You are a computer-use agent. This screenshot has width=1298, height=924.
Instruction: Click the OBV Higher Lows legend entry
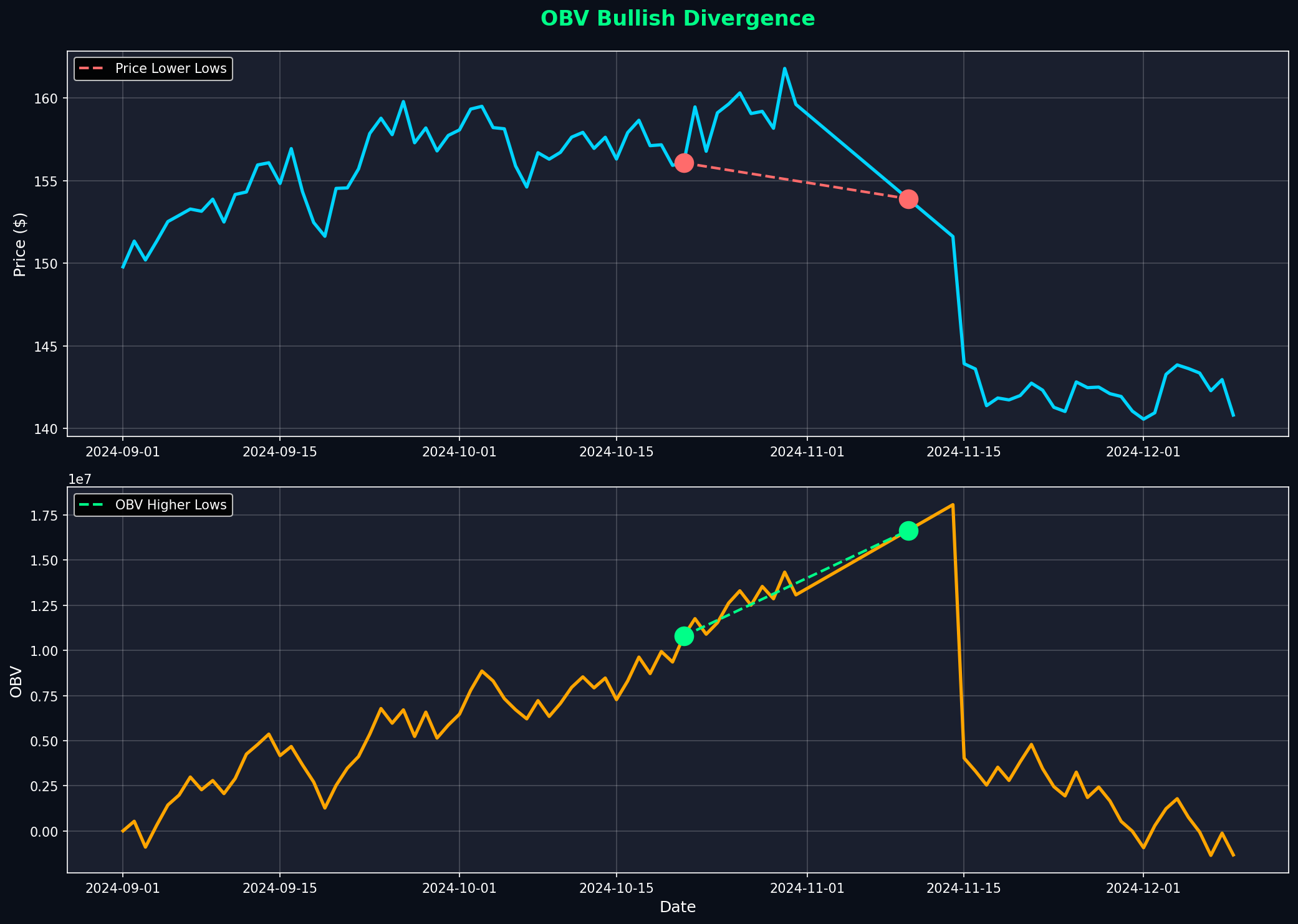[170, 505]
